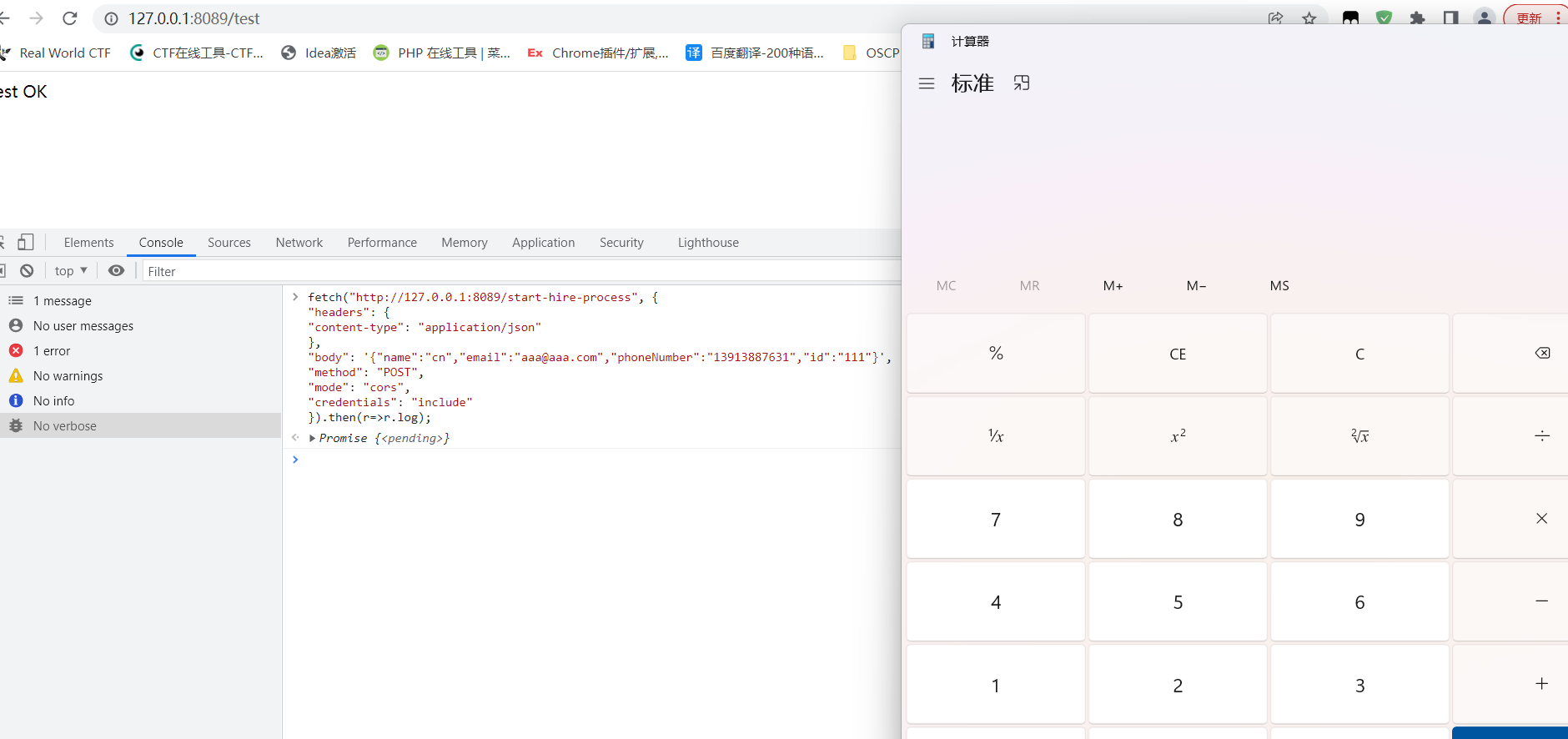Click calculator digit 5
Image resolution: width=1568 pixels, height=739 pixels.
click(x=1178, y=601)
